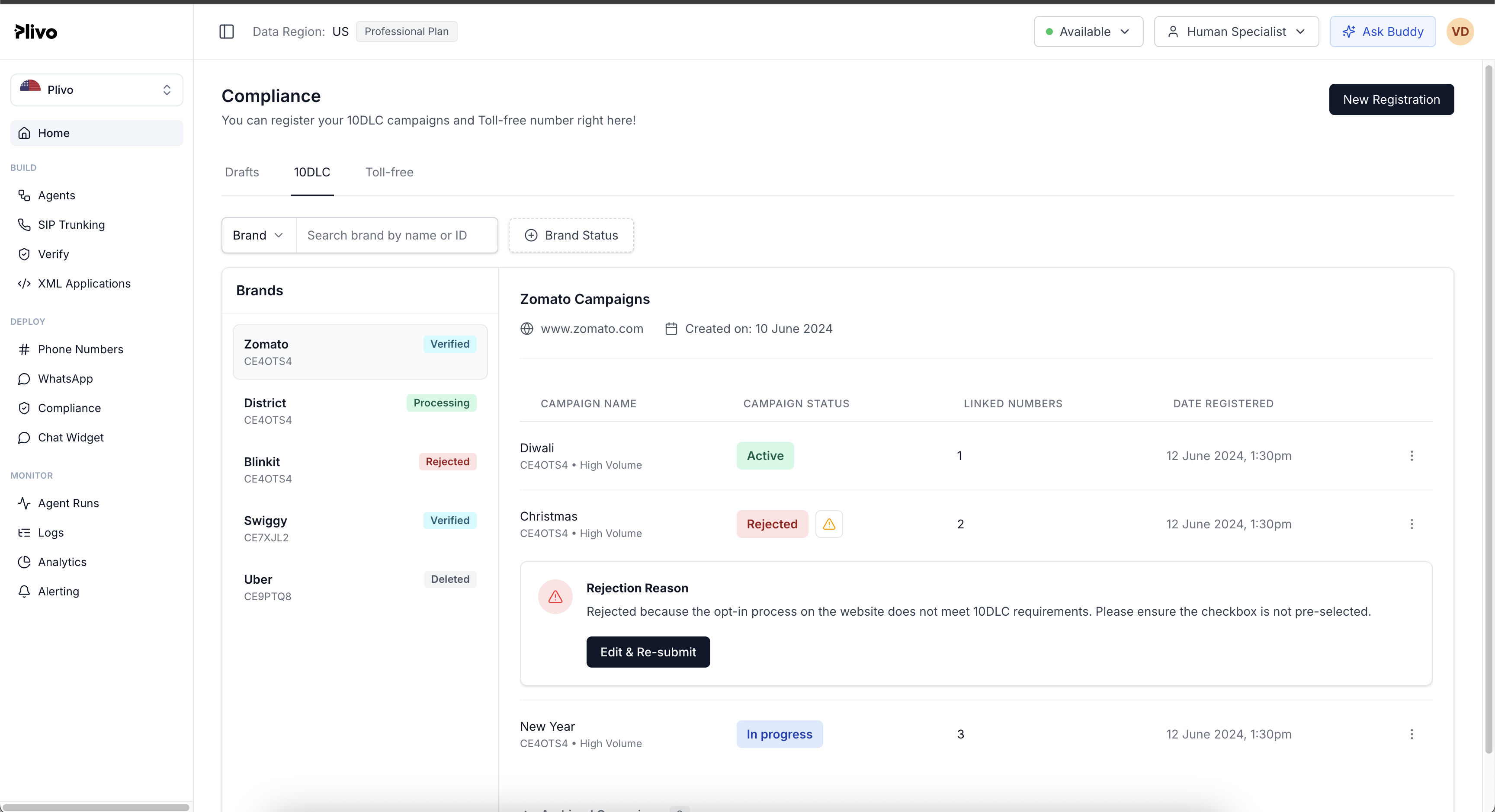Select the Blinkit brand row
This screenshot has height=812, width=1495.
(x=360, y=470)
